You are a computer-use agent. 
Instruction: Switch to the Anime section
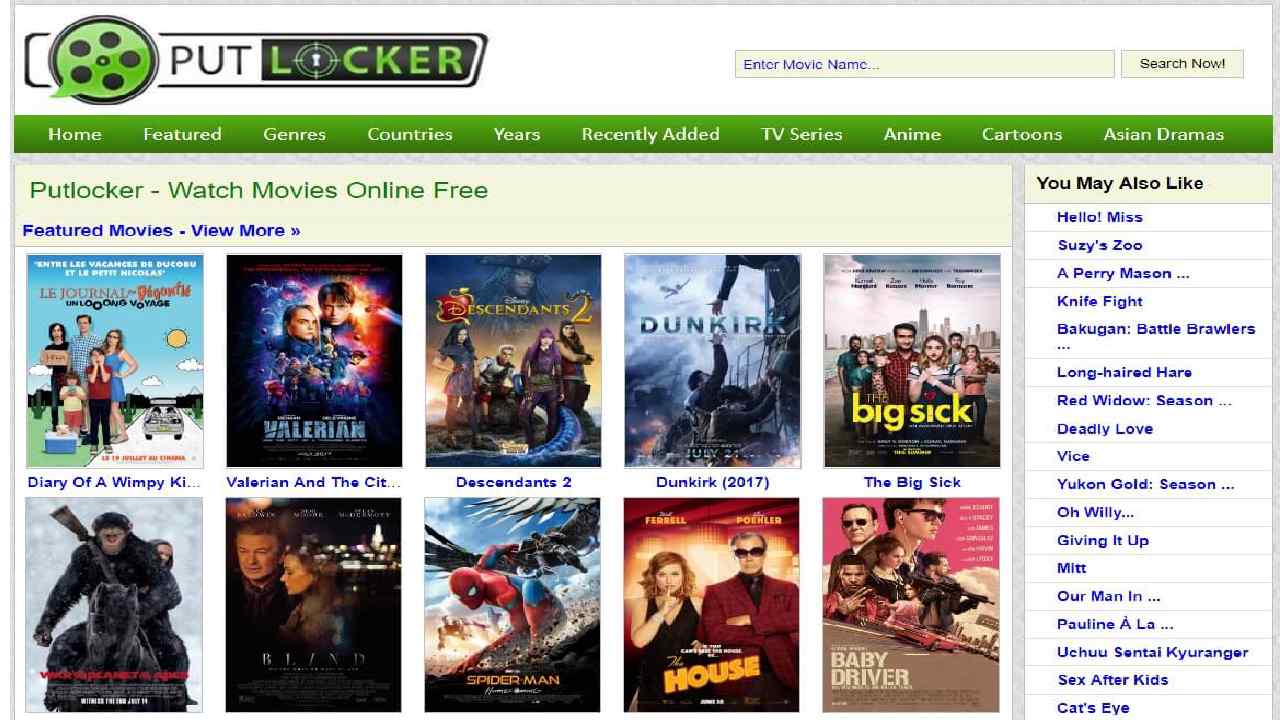click(x=912, y=134)
